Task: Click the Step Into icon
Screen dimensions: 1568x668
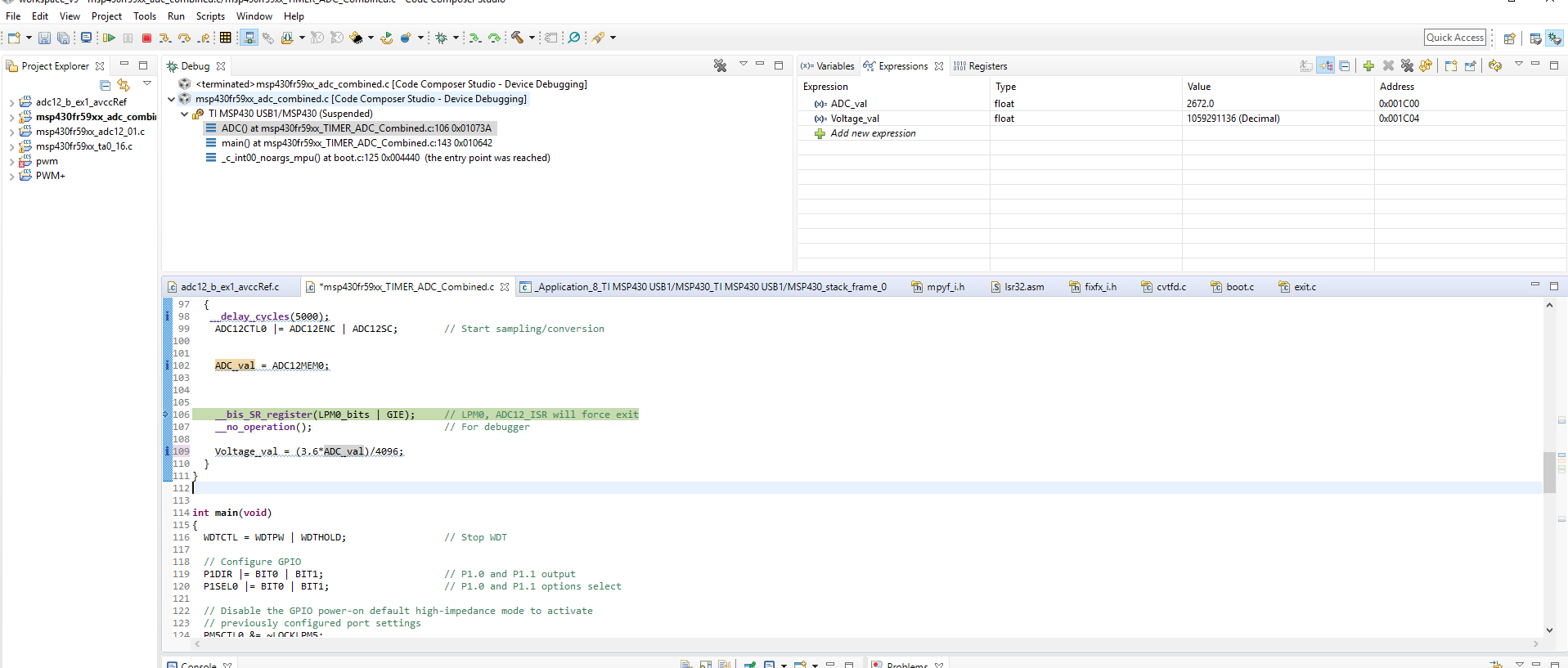Action: point(164,38)
